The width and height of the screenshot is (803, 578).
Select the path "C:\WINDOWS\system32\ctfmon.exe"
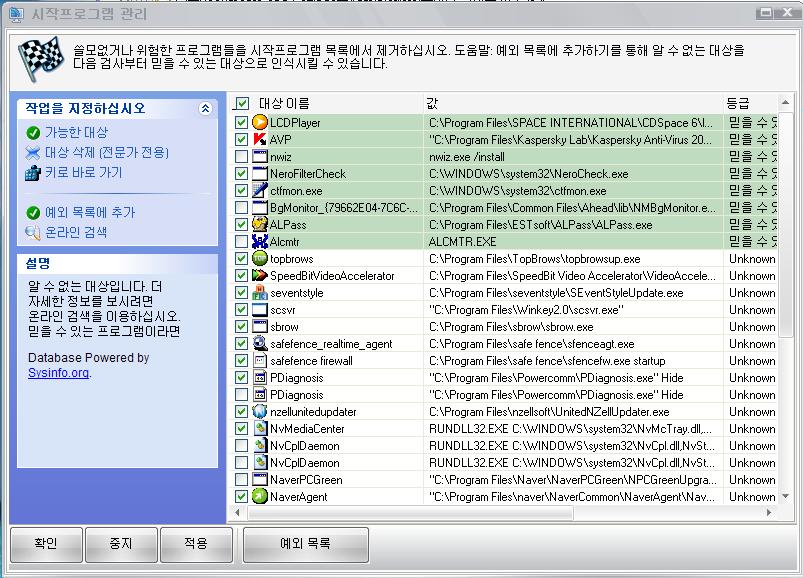tap(517, 191)
